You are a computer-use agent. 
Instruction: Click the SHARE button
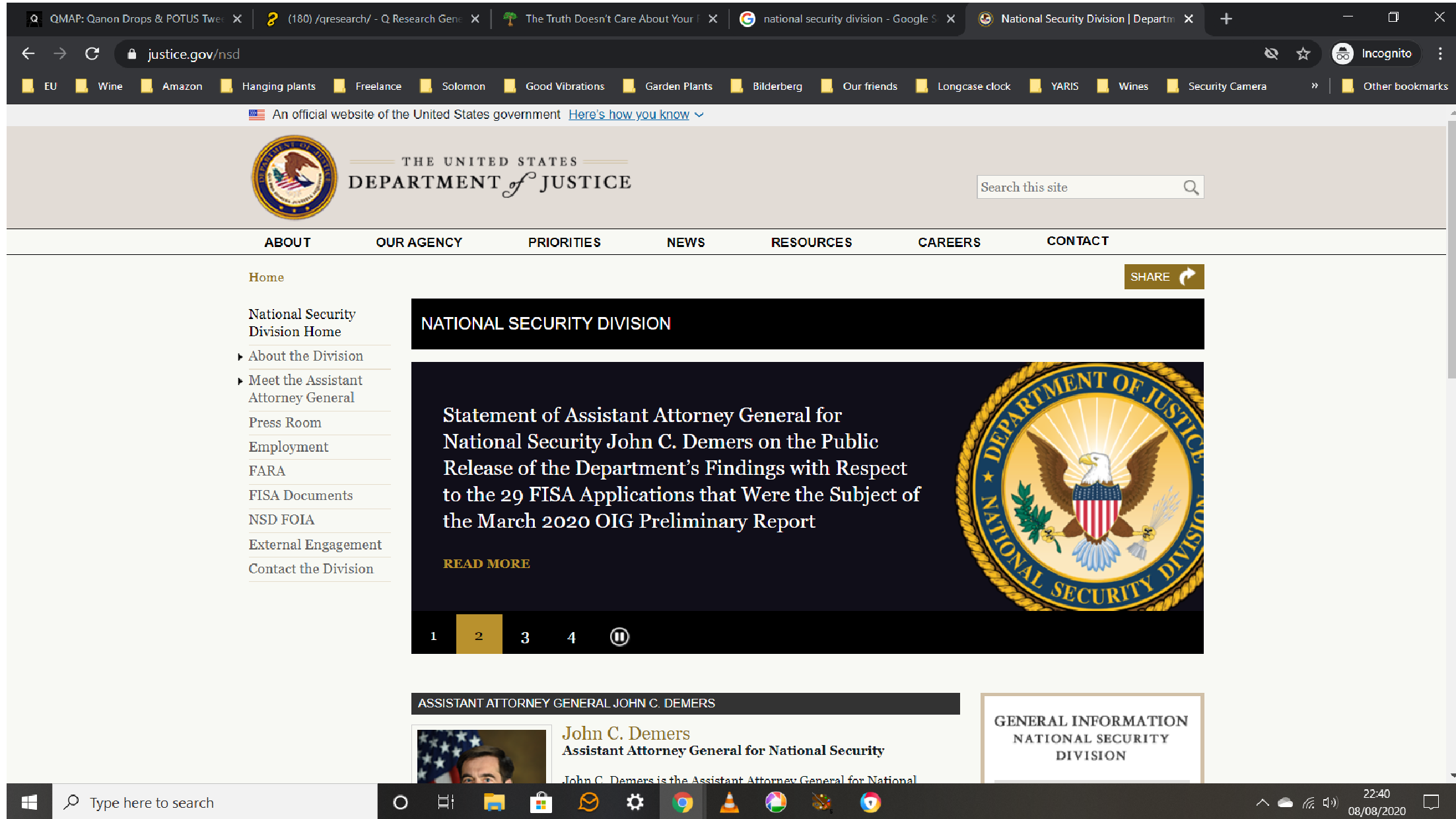tap(1163, 277)
